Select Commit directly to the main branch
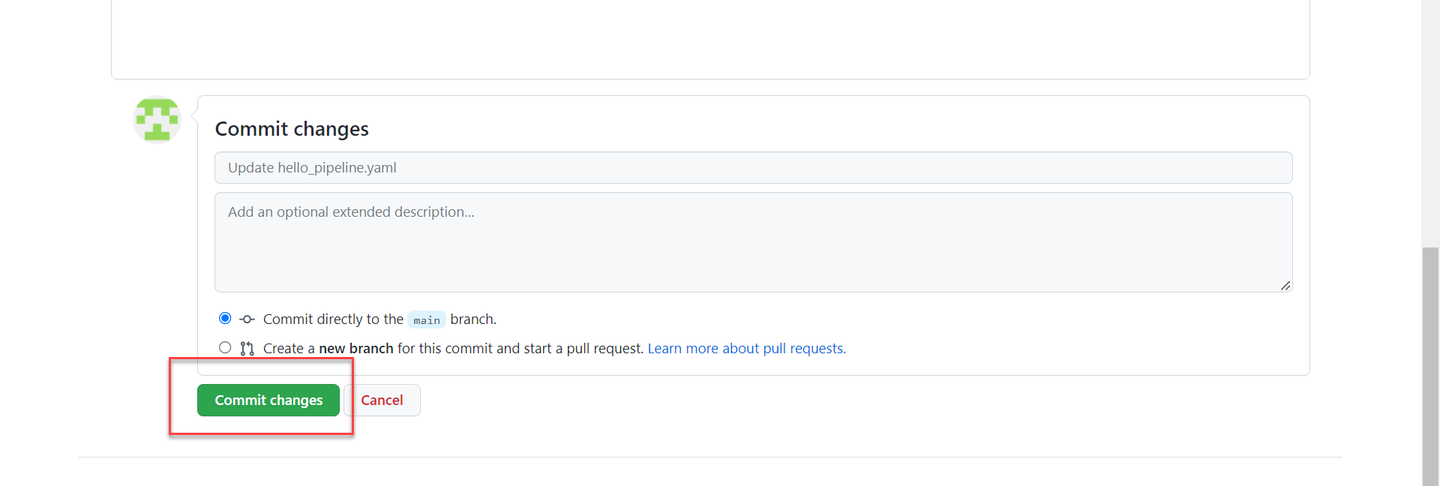This screenshot has height=486, width=1440. click(225, 318)
